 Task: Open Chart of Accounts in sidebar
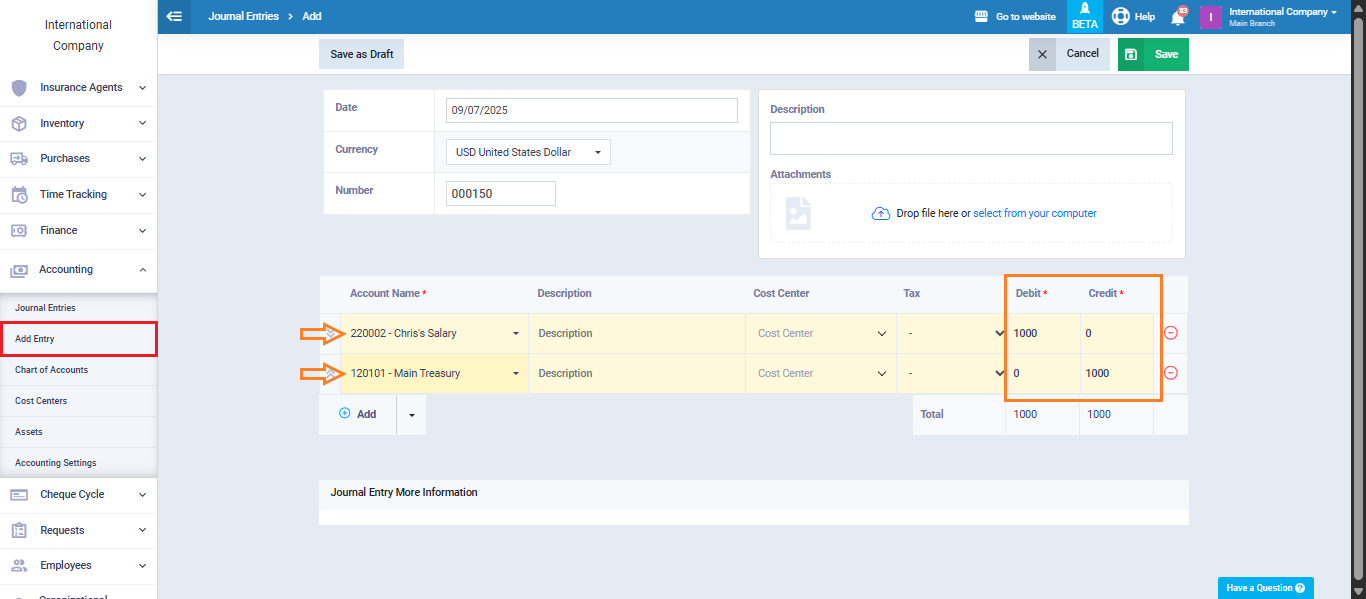52,370
